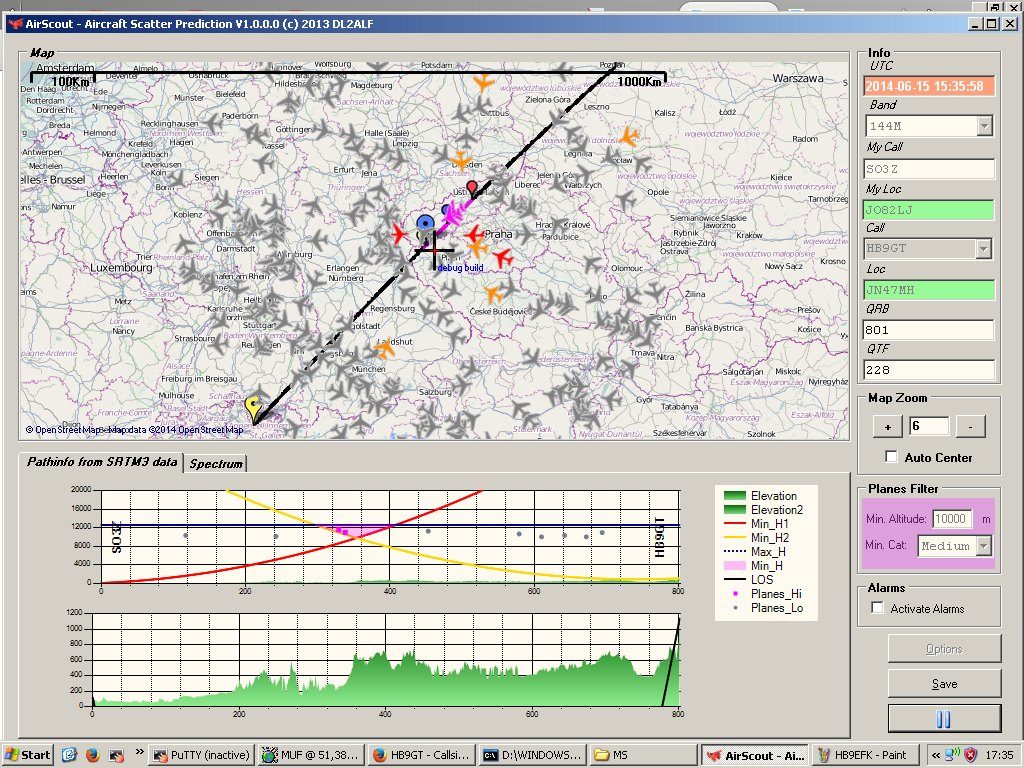Viewport: 1024px width, 768px height.
Task: Switch to PuTTY (inactive) taskbar window
Action: [202, 755]
